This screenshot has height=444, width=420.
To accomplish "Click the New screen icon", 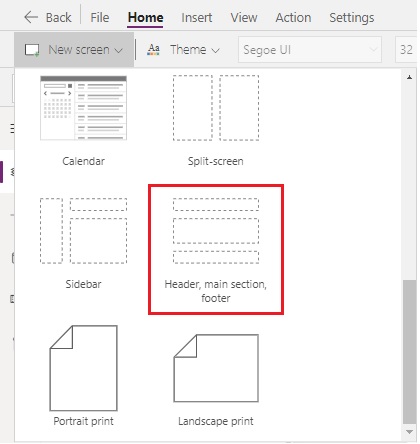I will click(x=32, y=50).
